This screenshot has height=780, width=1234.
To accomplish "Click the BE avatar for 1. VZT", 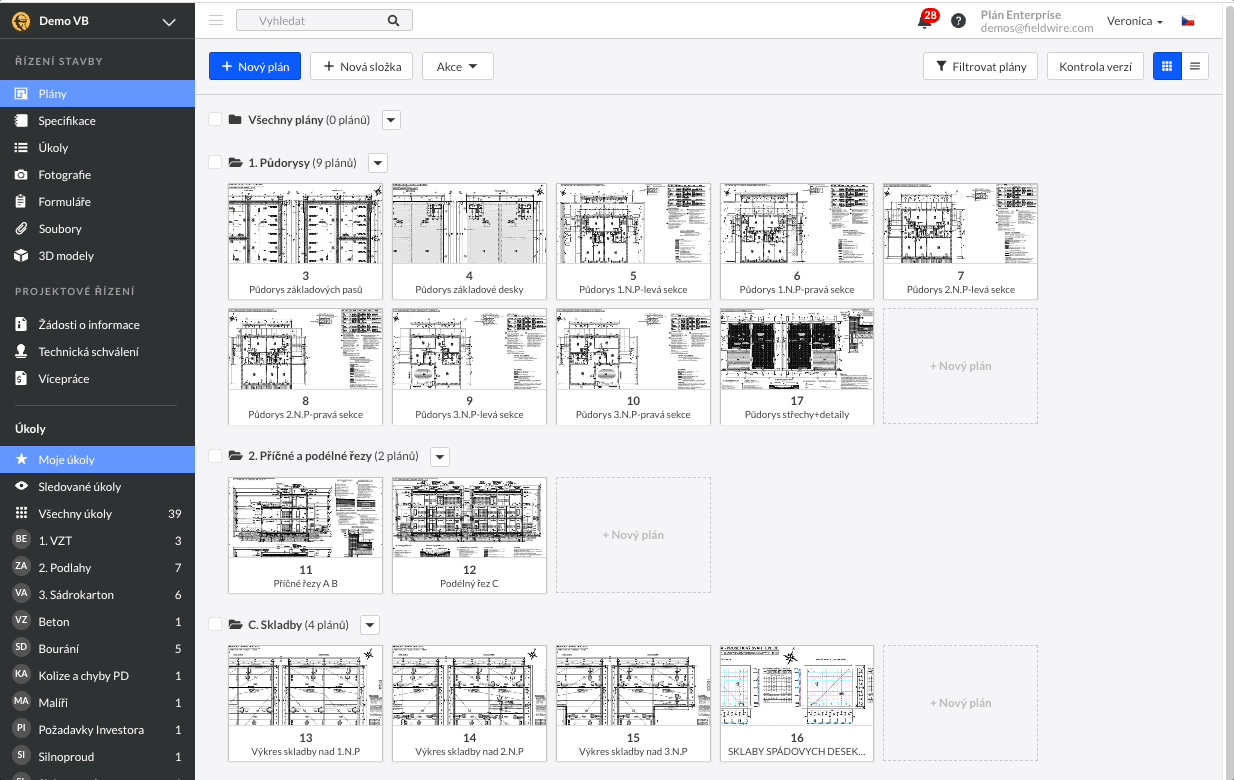I will 21,540.
